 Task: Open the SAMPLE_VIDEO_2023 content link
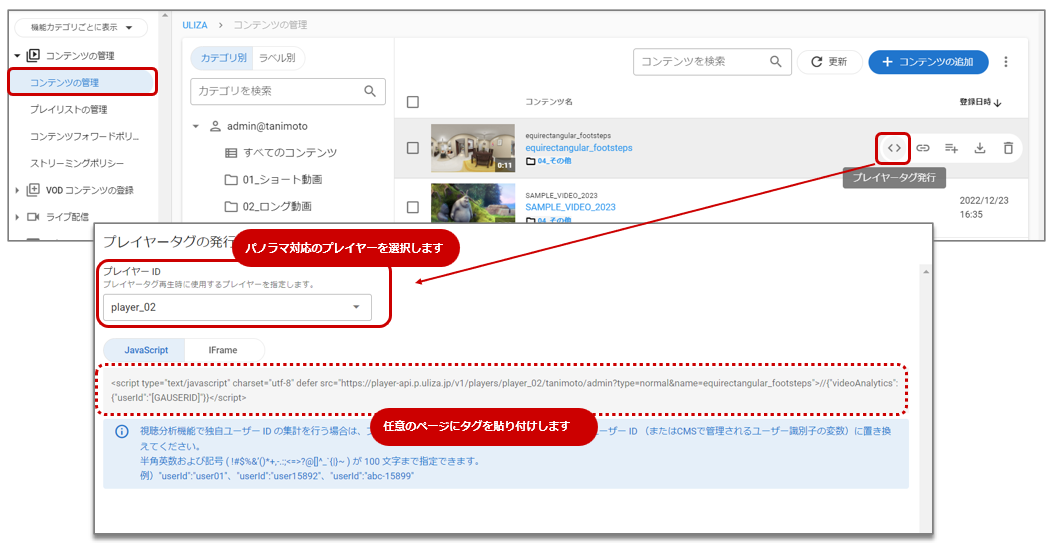point(570,207)
